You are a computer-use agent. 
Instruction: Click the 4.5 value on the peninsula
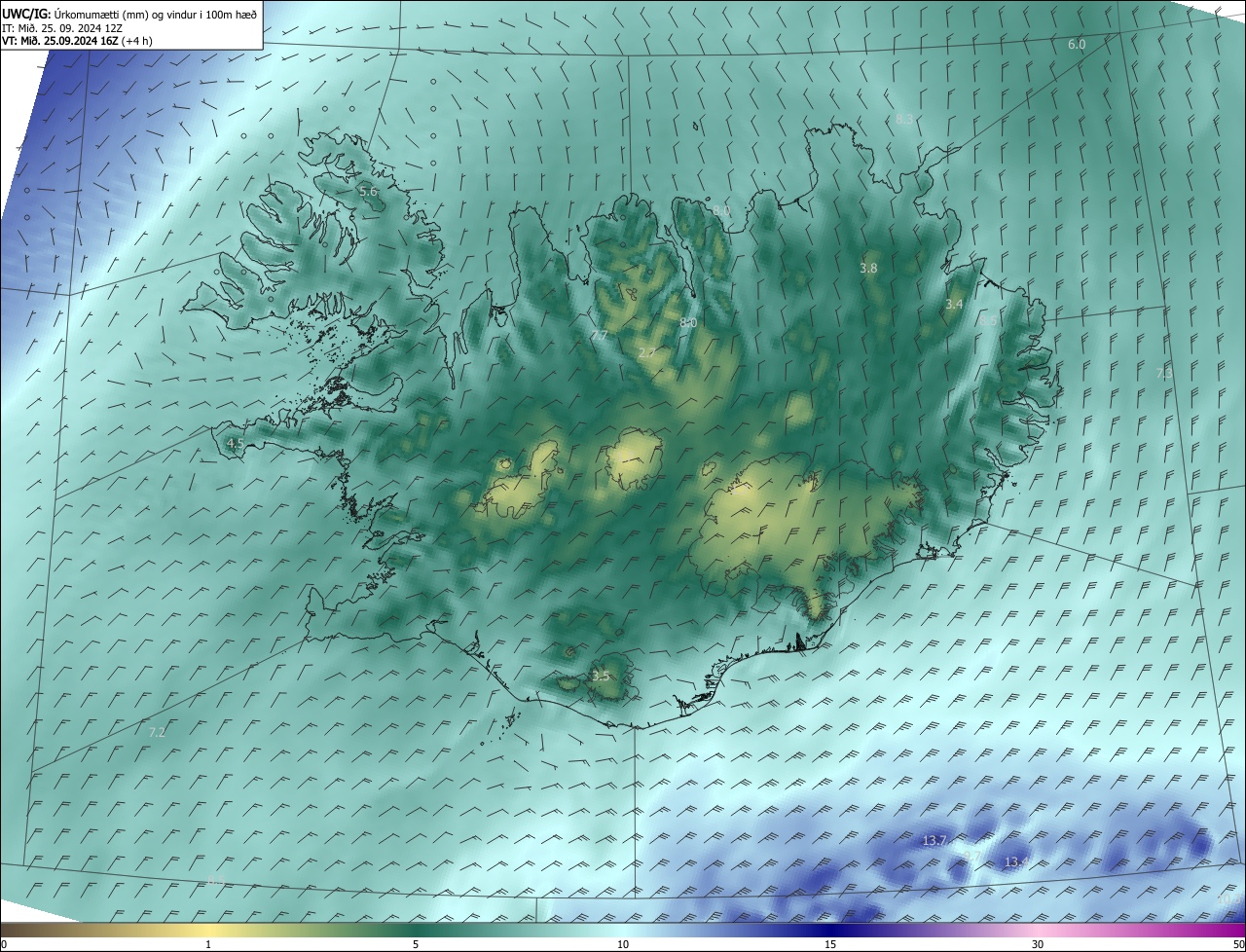(235, 444)
